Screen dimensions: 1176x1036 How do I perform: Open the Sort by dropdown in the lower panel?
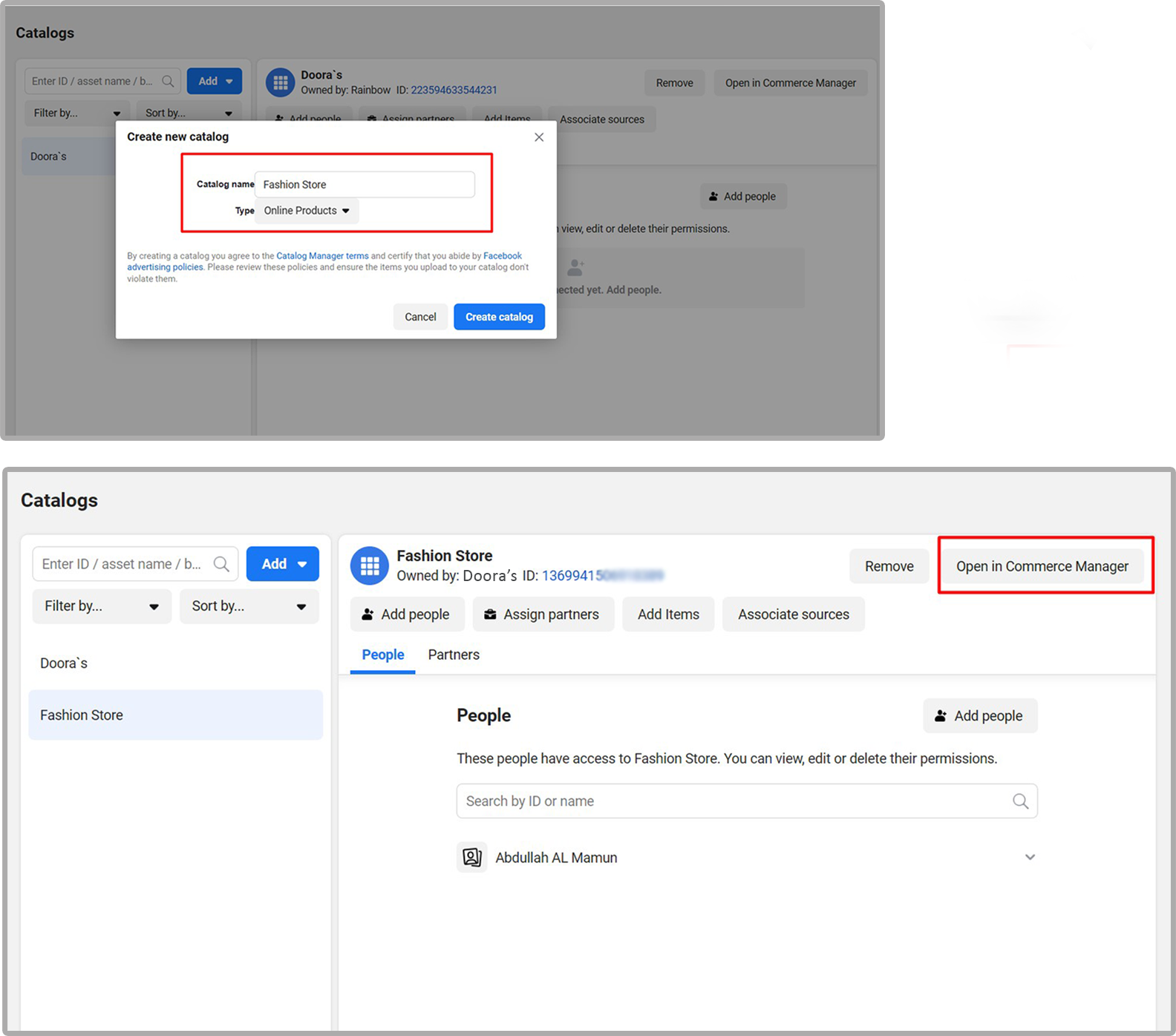point(249,606)
